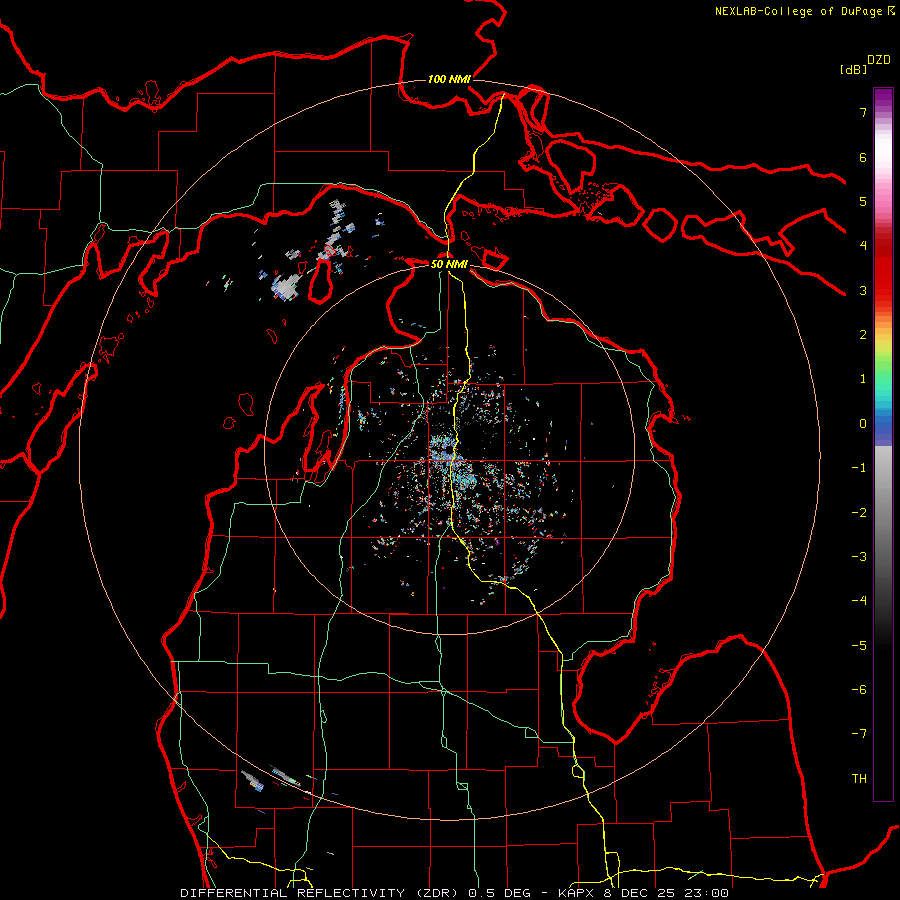Image resolution: width=900 pixels, height=900 pixels.
Task: Click the [dB] unit label
Action: tap(853, 69)
